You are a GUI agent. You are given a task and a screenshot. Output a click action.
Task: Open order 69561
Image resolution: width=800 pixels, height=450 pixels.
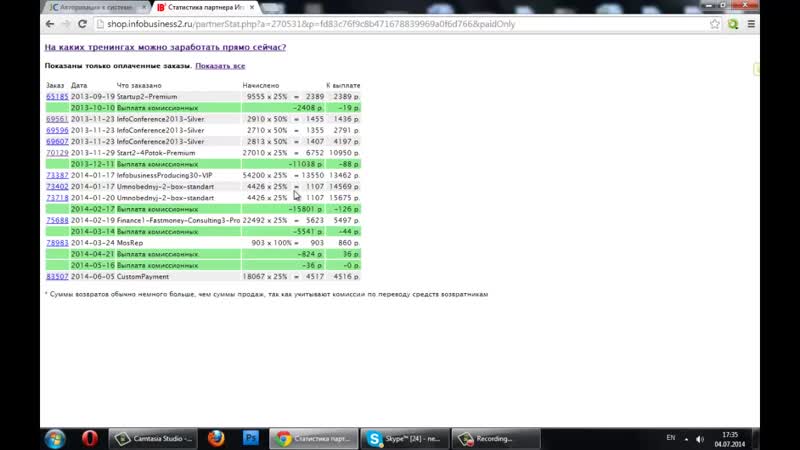pos(57,119)
